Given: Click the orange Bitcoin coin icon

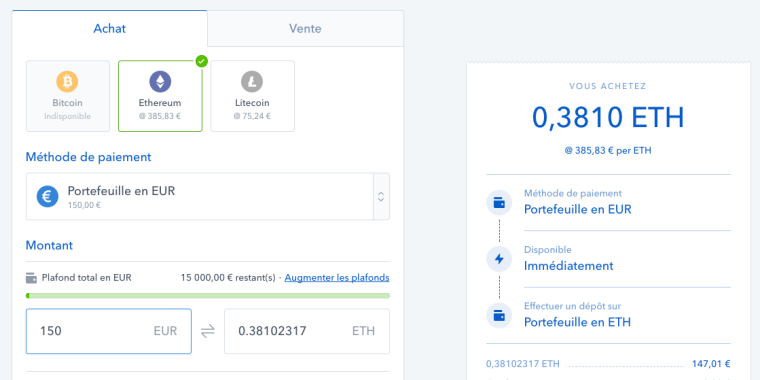Looking at the screenshot, I should [x=67, y=81].
